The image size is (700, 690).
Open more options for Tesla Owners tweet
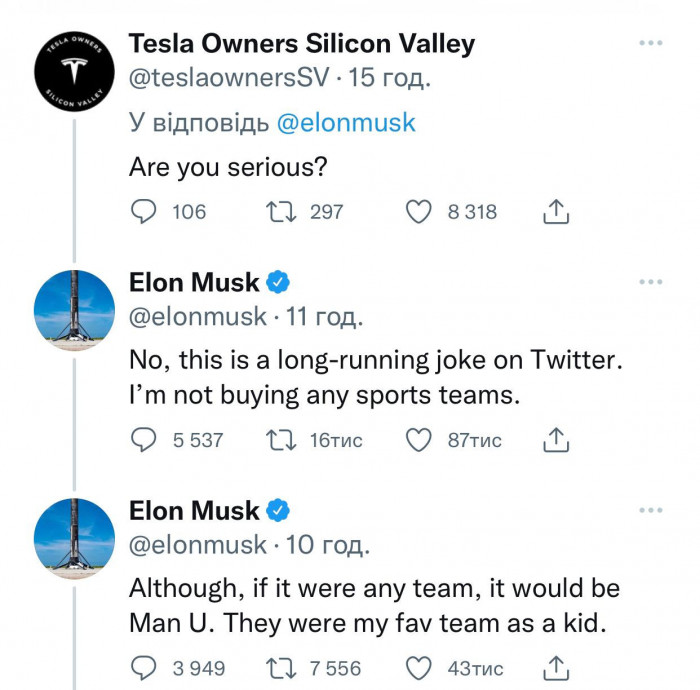[x=650, y=43]
